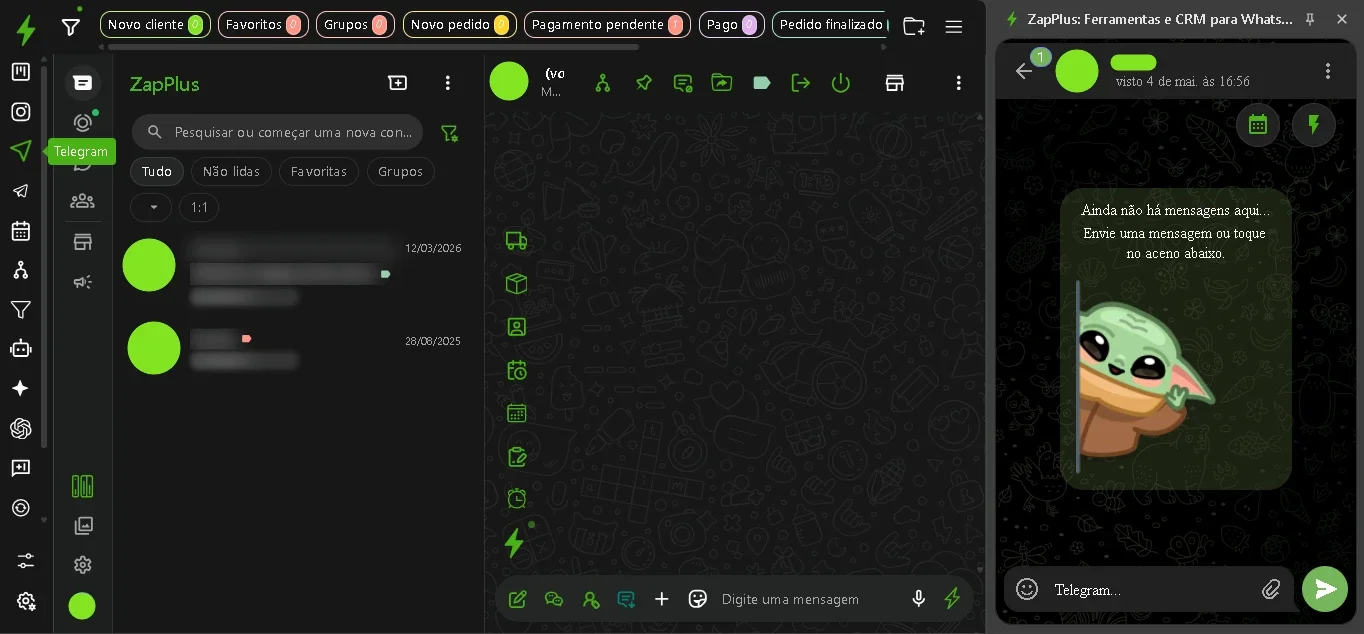The image size is (1364, 634).
Task: Expand the dropdown arrow chip beside 1:1
Action: click(x=151, y=208)
